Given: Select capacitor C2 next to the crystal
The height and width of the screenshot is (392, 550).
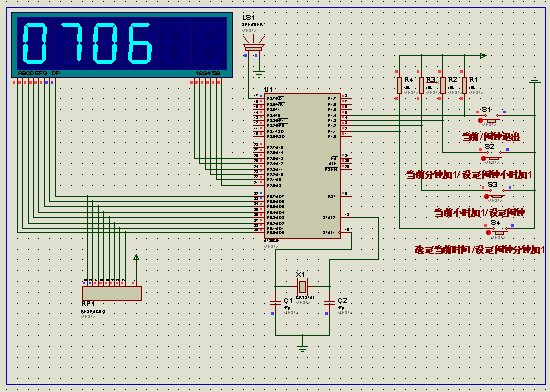Looking at the screenshot, I should point(329,302).
